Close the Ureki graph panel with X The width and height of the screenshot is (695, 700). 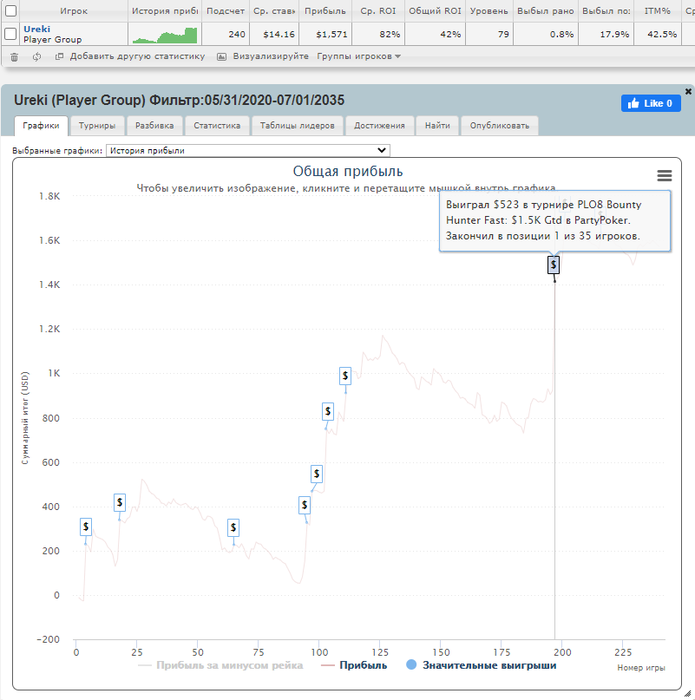click(x=688, y=91)
